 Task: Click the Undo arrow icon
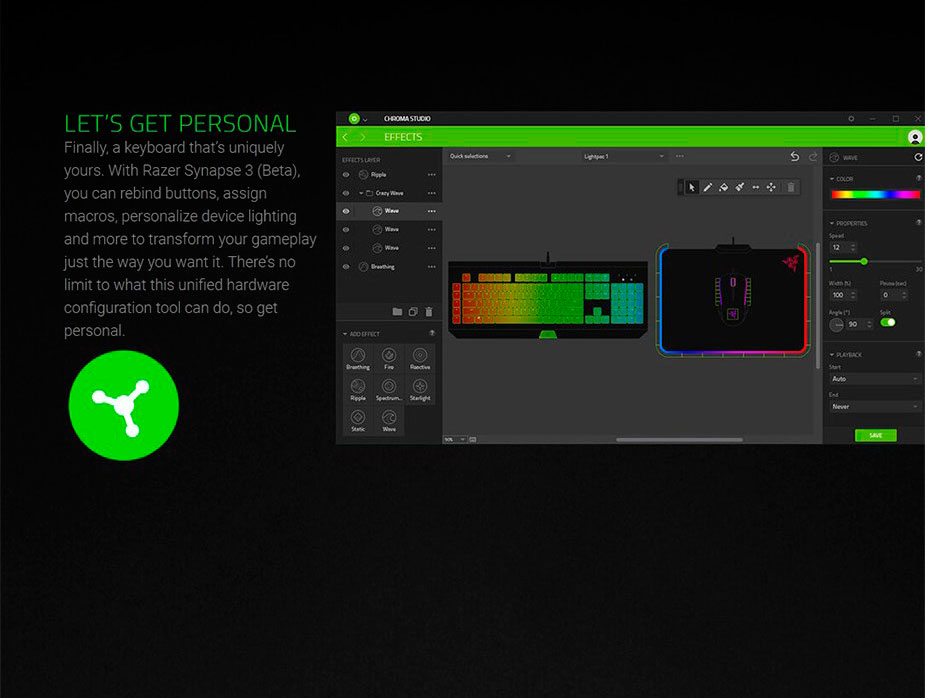click(795, 157)
